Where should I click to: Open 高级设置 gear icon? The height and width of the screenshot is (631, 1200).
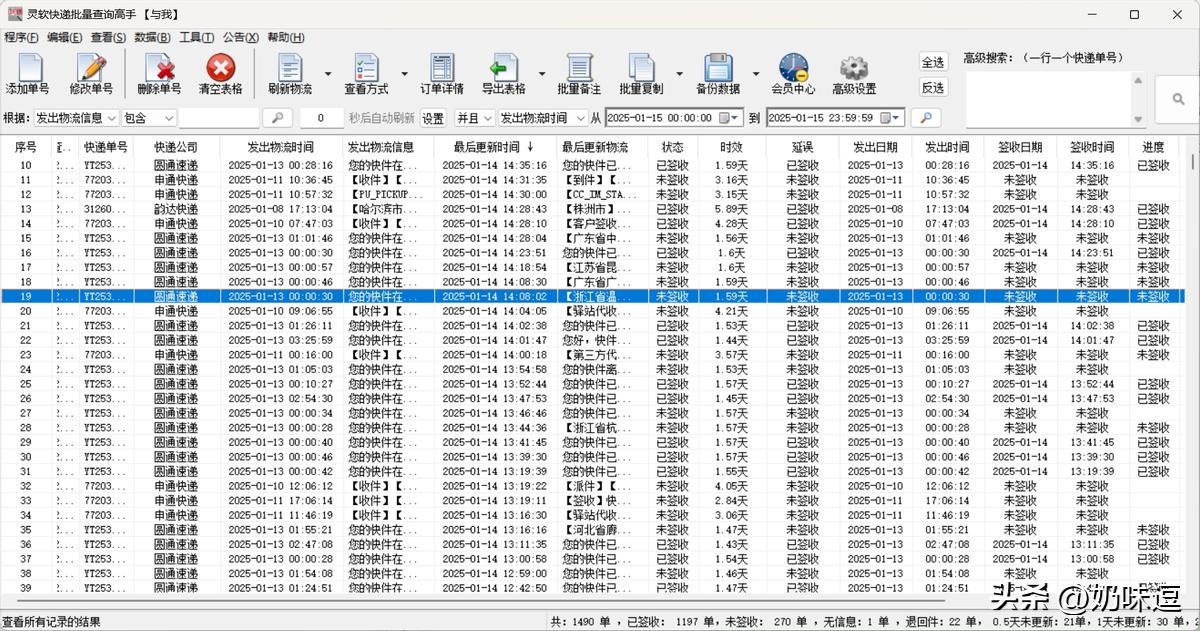click(x=853, y=70)
